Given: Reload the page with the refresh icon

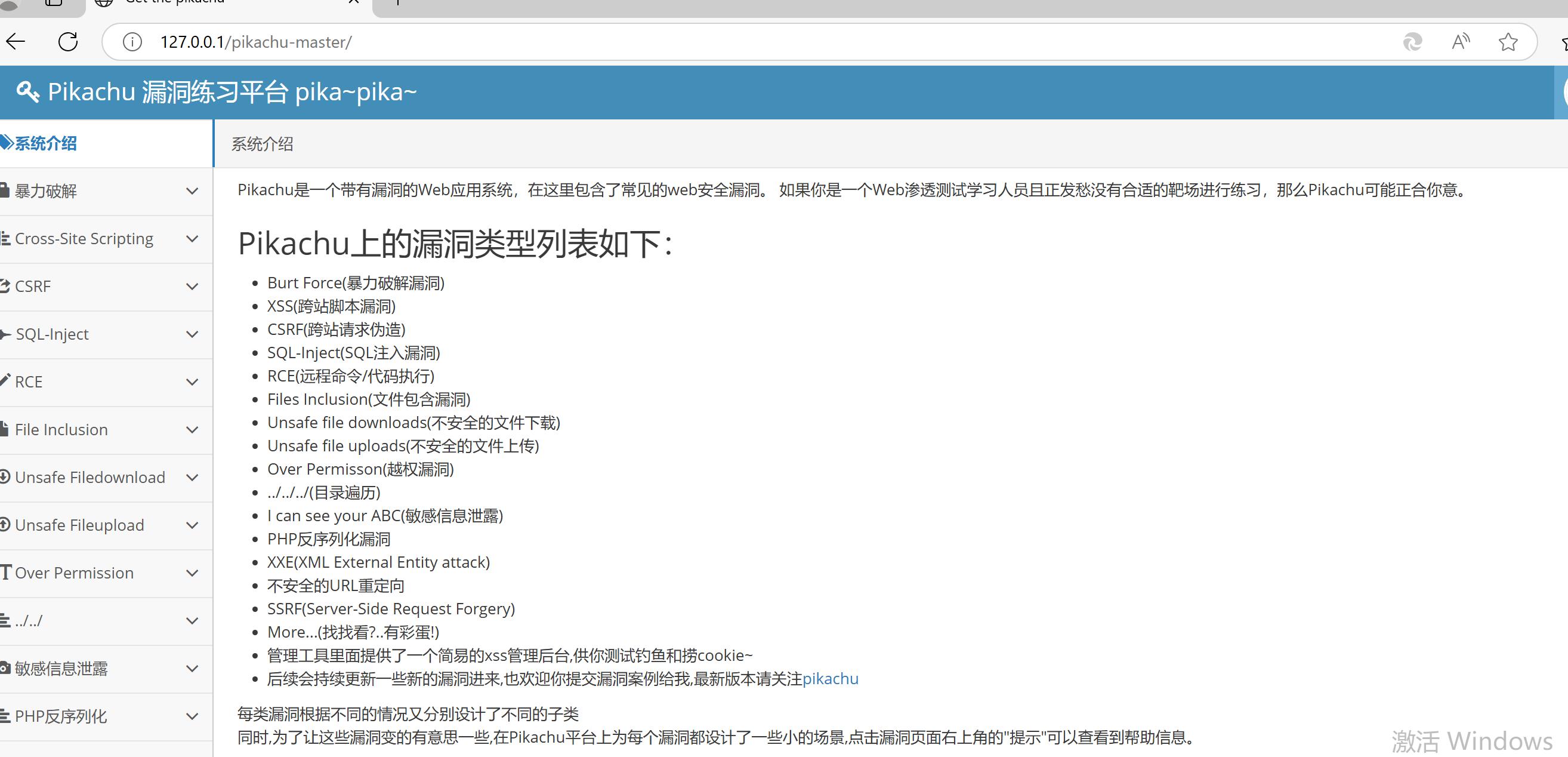Looking at the screenshot, I should coord(67,41).
